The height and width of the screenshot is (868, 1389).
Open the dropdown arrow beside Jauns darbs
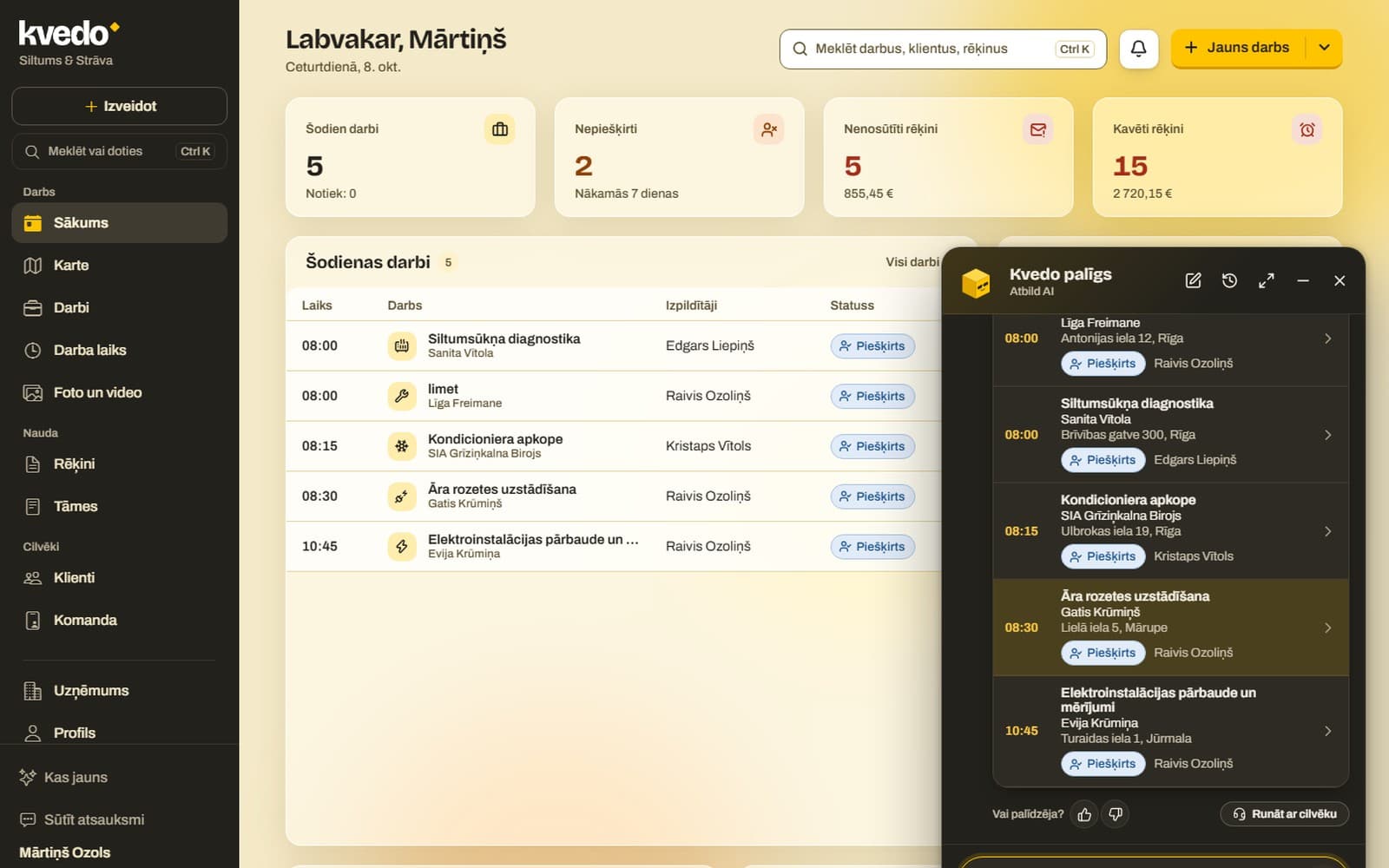[1324, 48]
